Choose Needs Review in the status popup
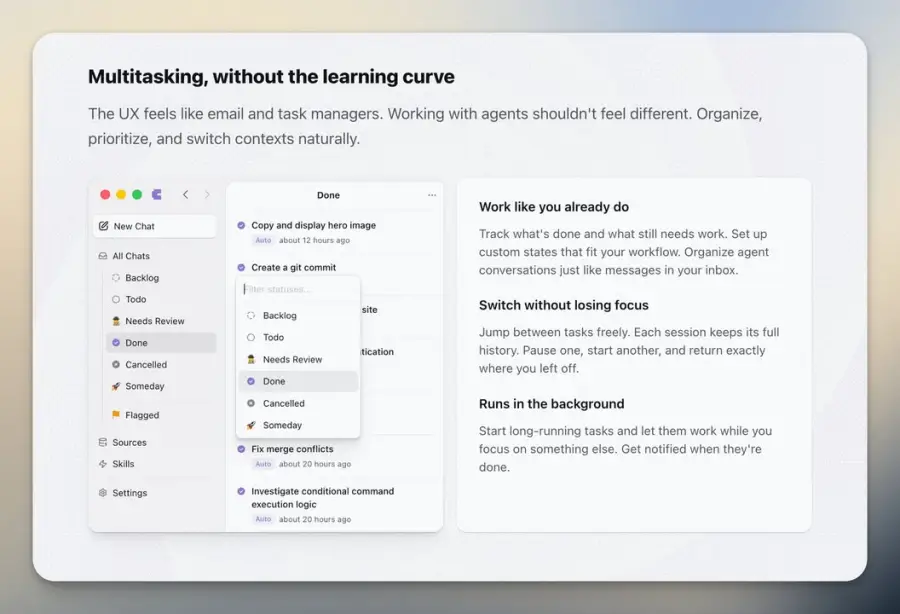This screenshot has height=614, width=900. 298,359
